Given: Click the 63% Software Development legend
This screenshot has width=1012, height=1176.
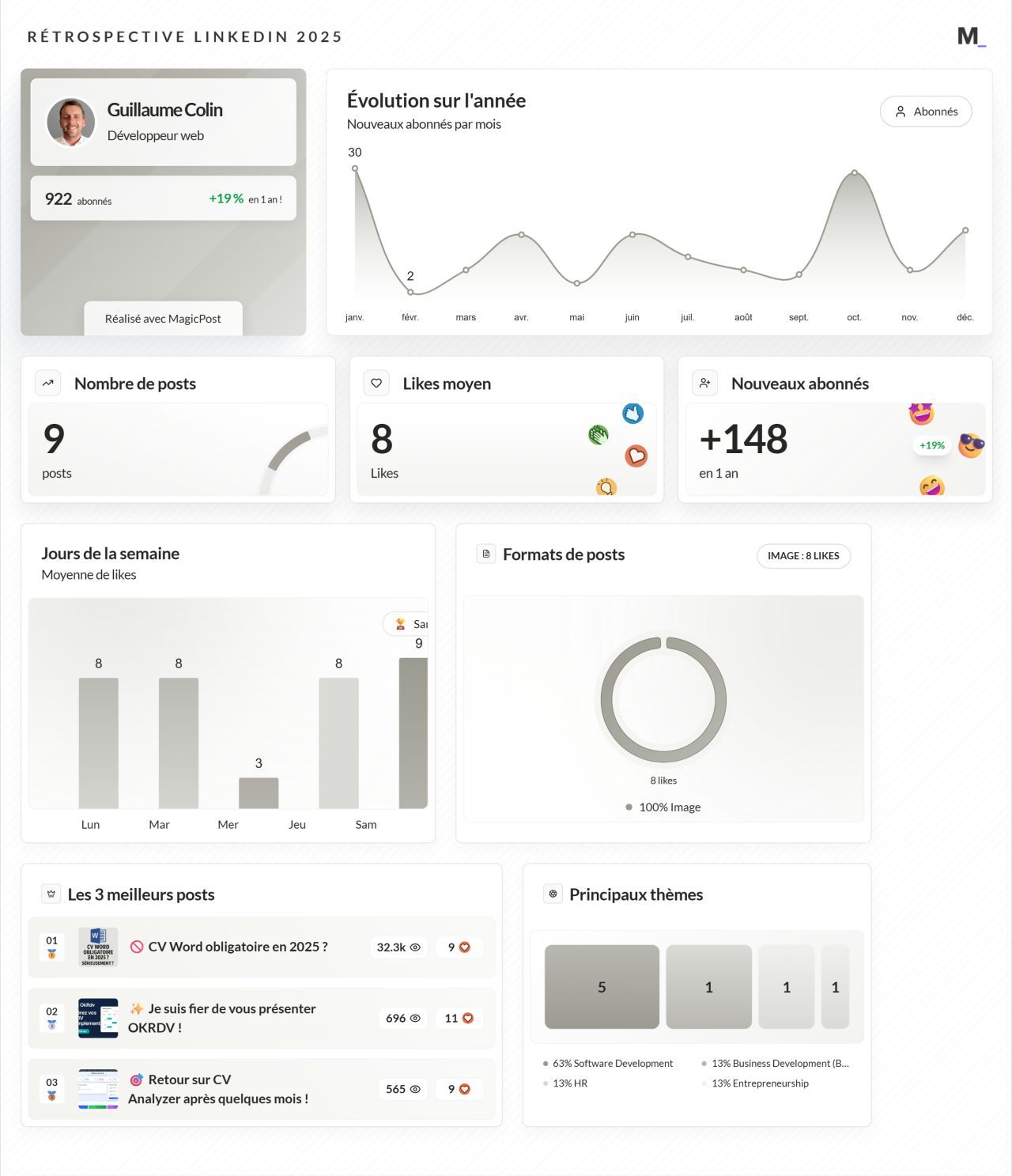Looking at the screenshot, I should tap(608, 1064).
